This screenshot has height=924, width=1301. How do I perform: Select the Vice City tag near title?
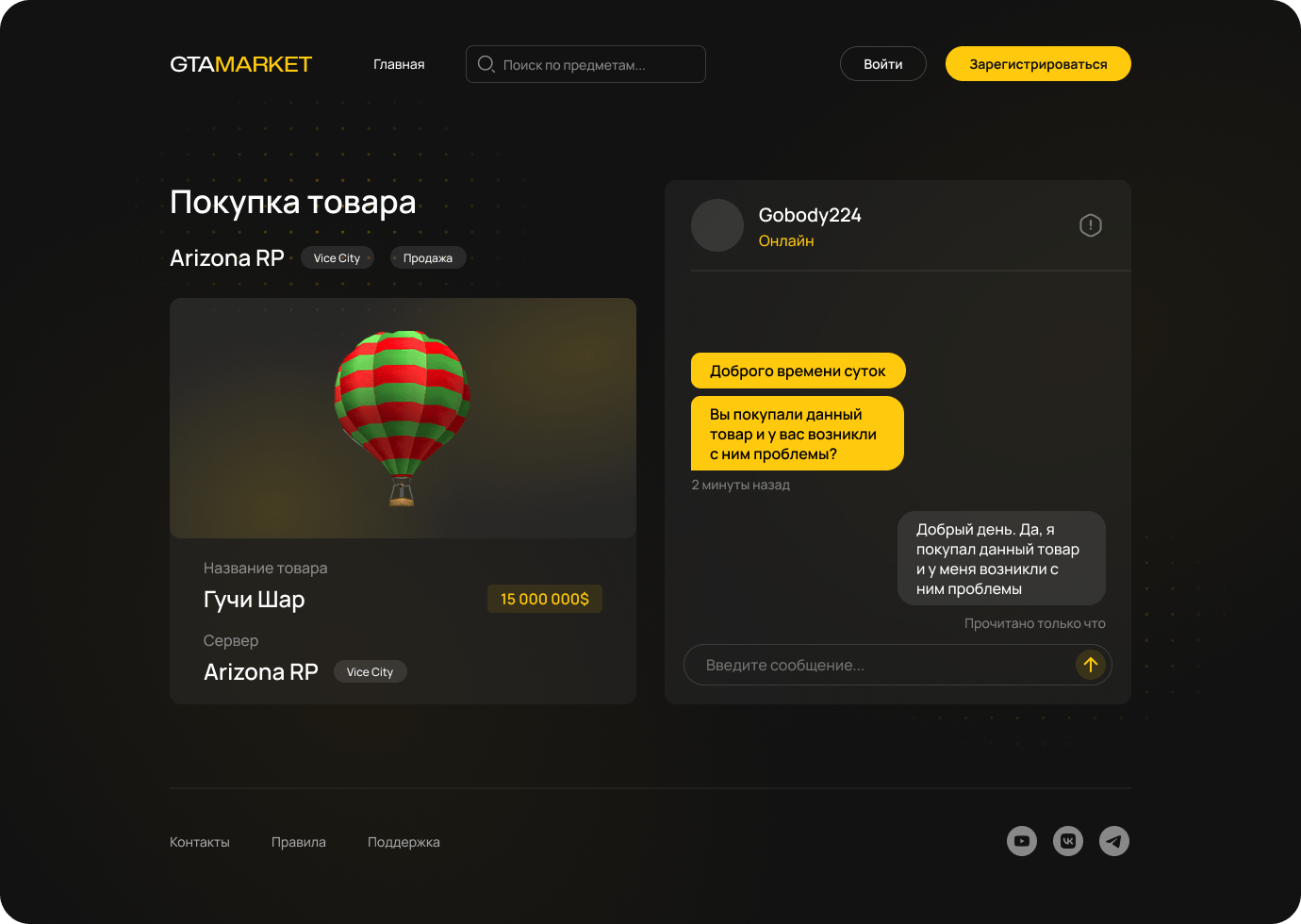click(x=337, y=257)
